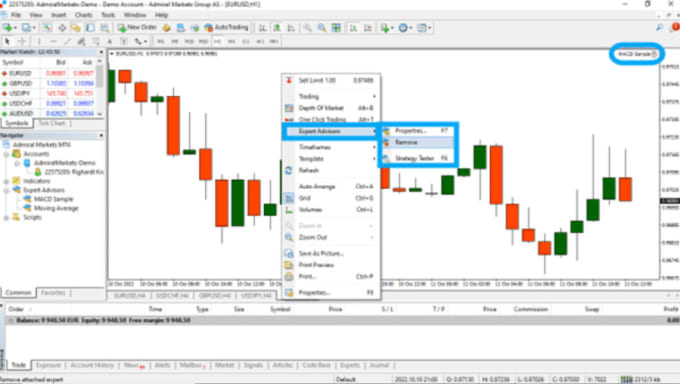Click the Tile Windows grid icon
The height and width of the screenshot is (384, 680).
(336, 27)
